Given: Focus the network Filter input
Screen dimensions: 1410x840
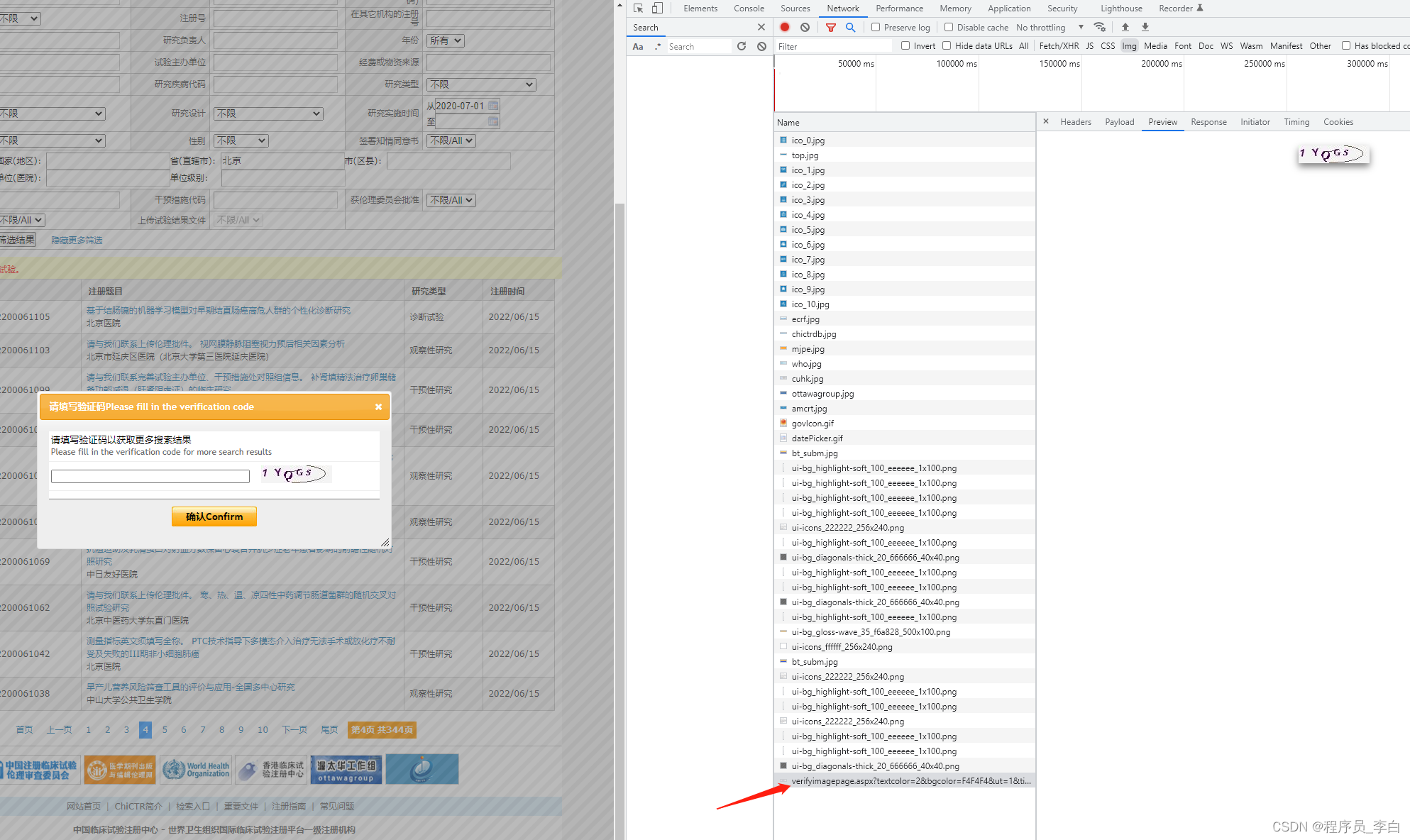Looking at the screenshot, I should (x=834, y=46).
